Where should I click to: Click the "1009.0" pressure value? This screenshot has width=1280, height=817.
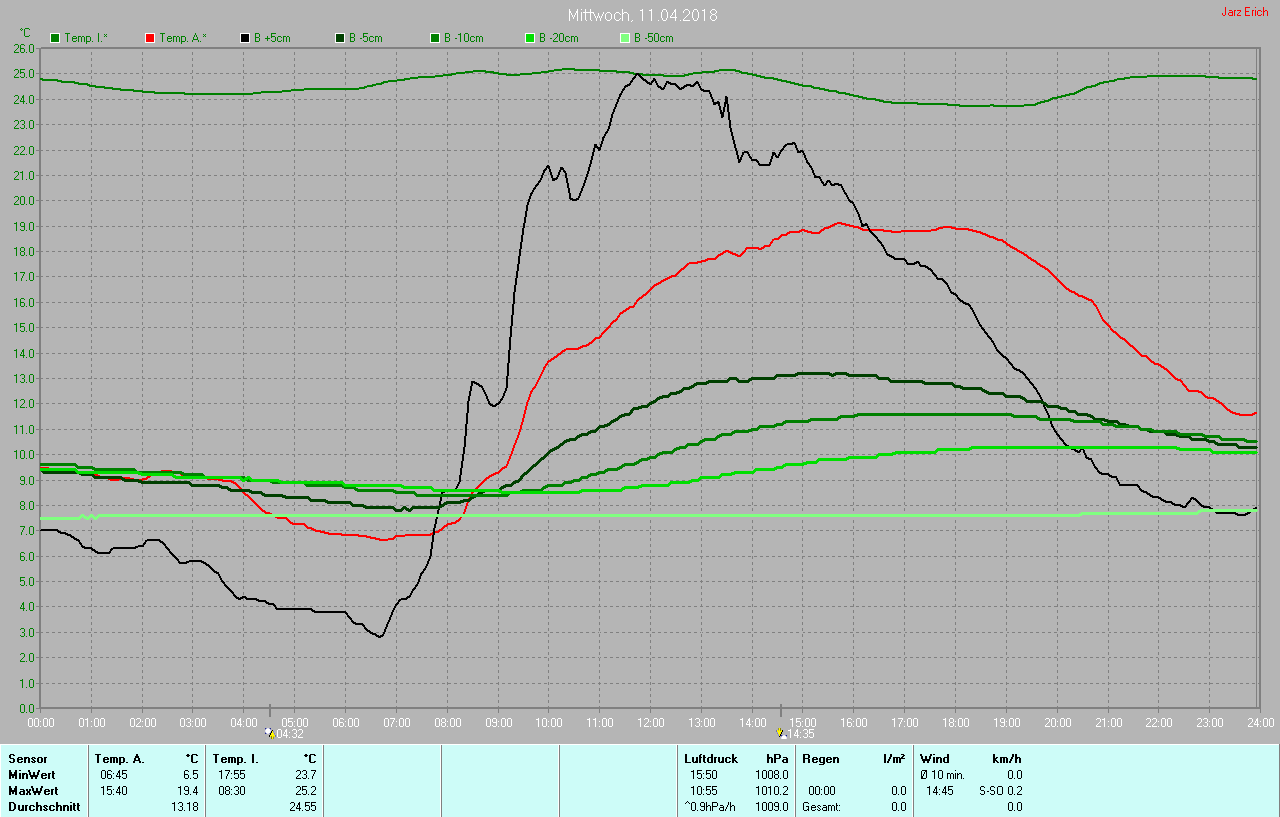click(x=771, y=807)
